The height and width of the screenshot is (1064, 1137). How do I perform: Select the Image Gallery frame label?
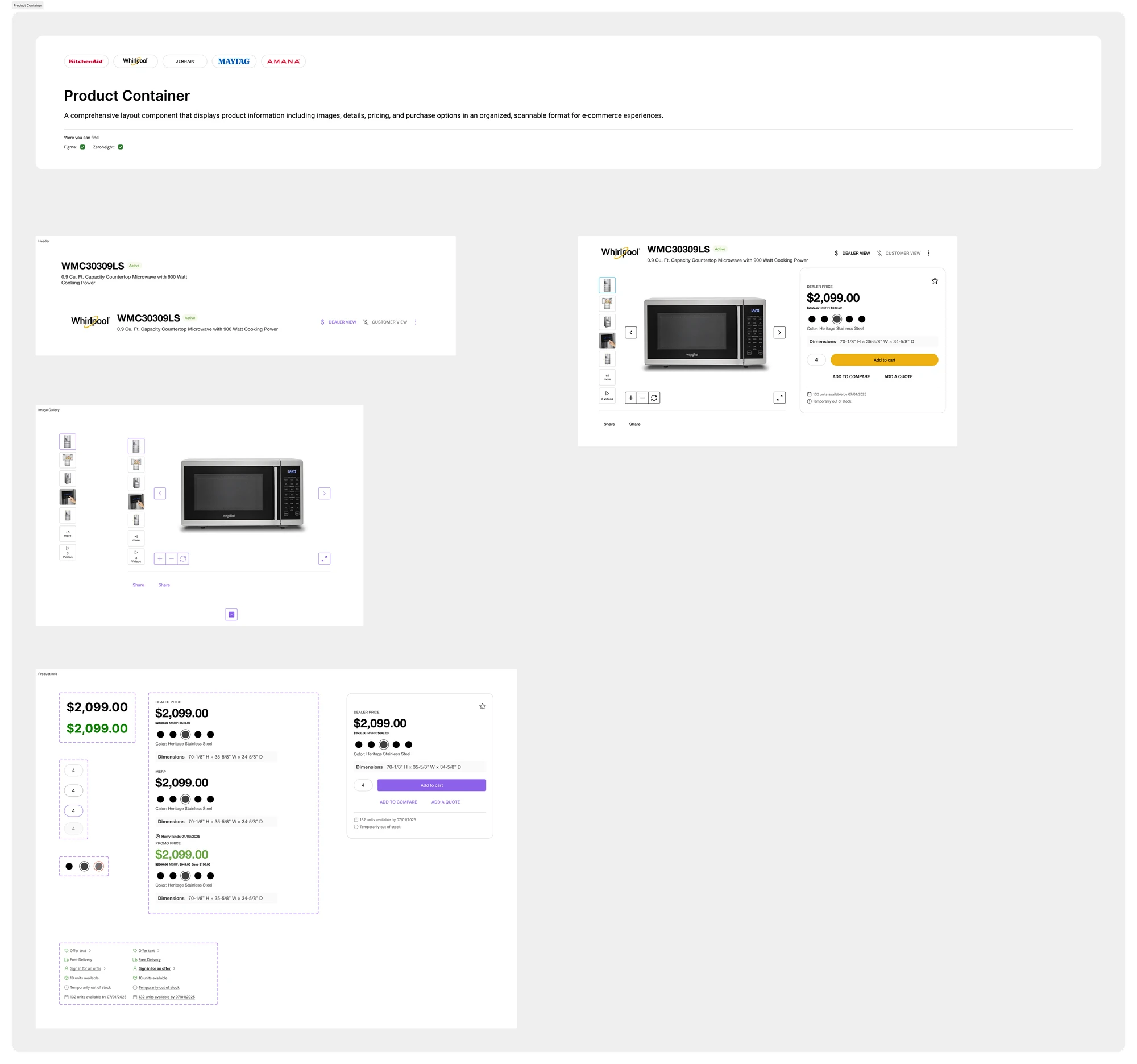pos(49,410)
